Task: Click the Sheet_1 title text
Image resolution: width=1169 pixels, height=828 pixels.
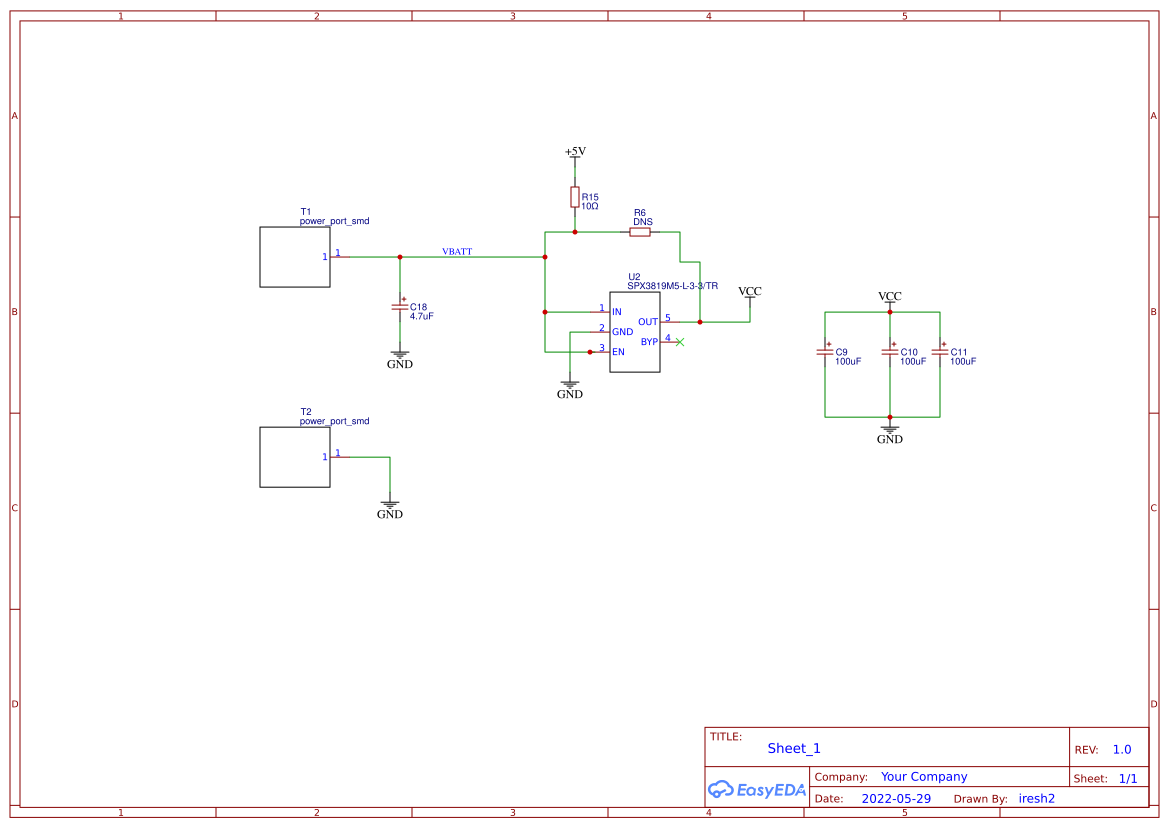Action: (793, 748)
